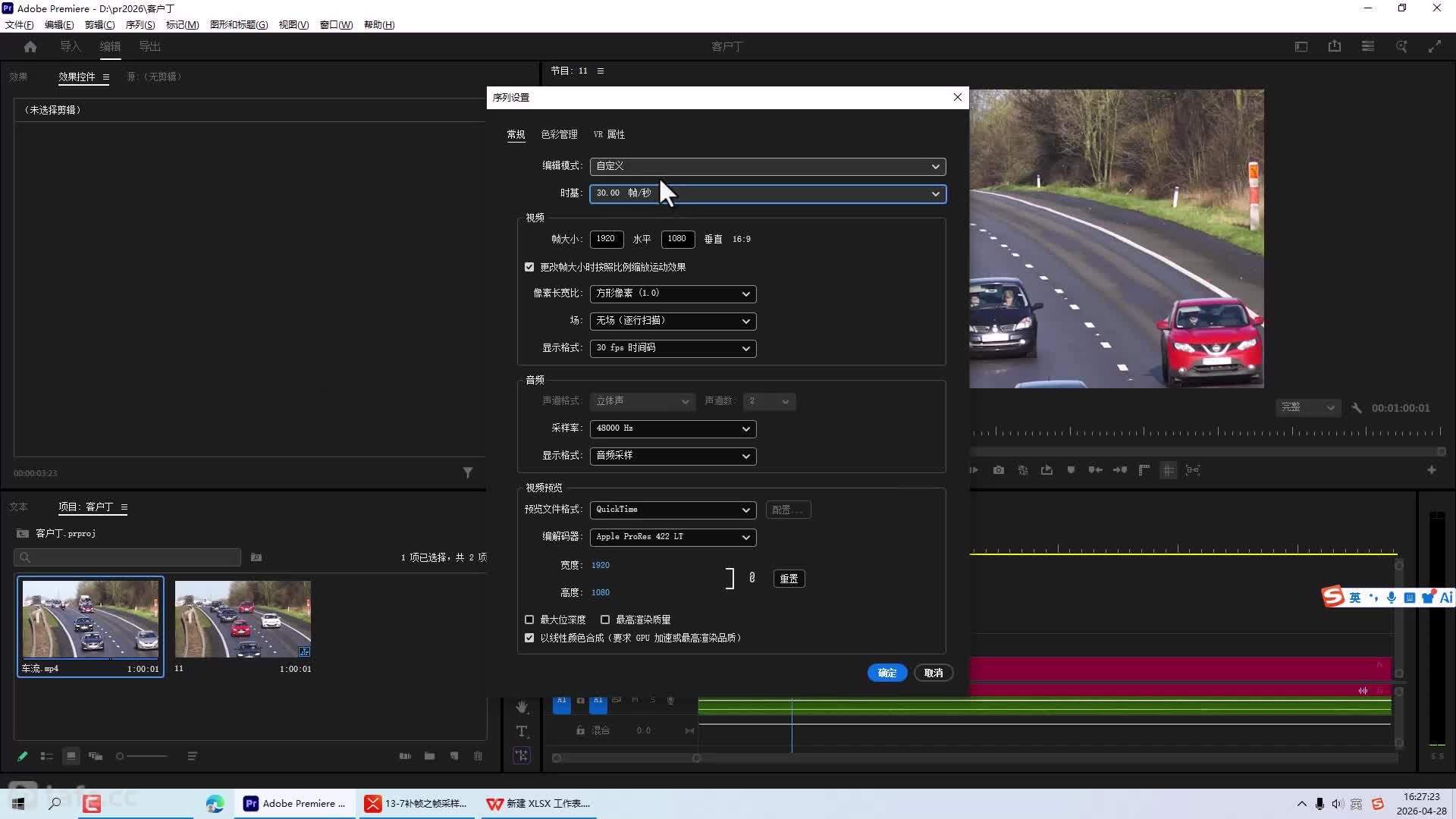This screenshot has width=1456, height=819.
Task: Switch to the Export workspace tab
Action: [149, 46]
